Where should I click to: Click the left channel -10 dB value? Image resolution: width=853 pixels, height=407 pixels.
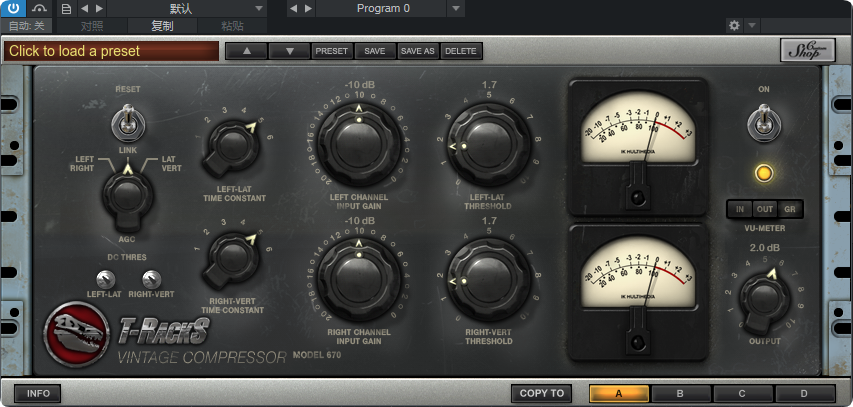tap(359, 85)
